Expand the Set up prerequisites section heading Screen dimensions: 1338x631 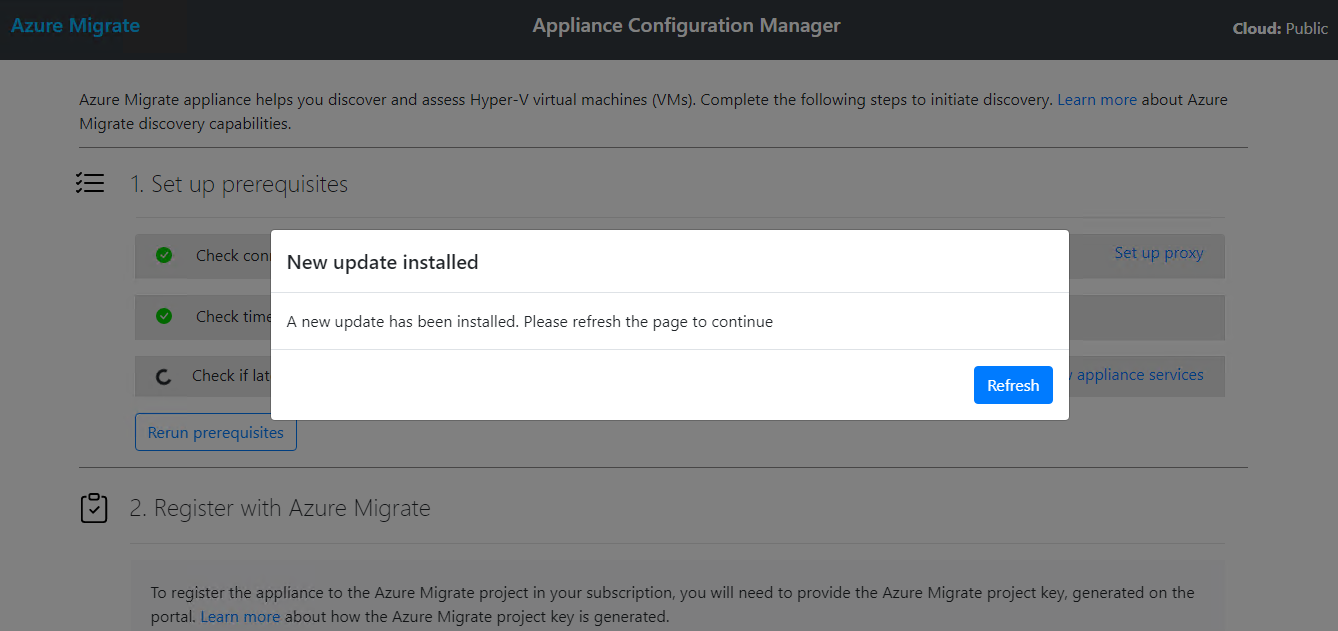pyautogui.click(x=239, y=184)
